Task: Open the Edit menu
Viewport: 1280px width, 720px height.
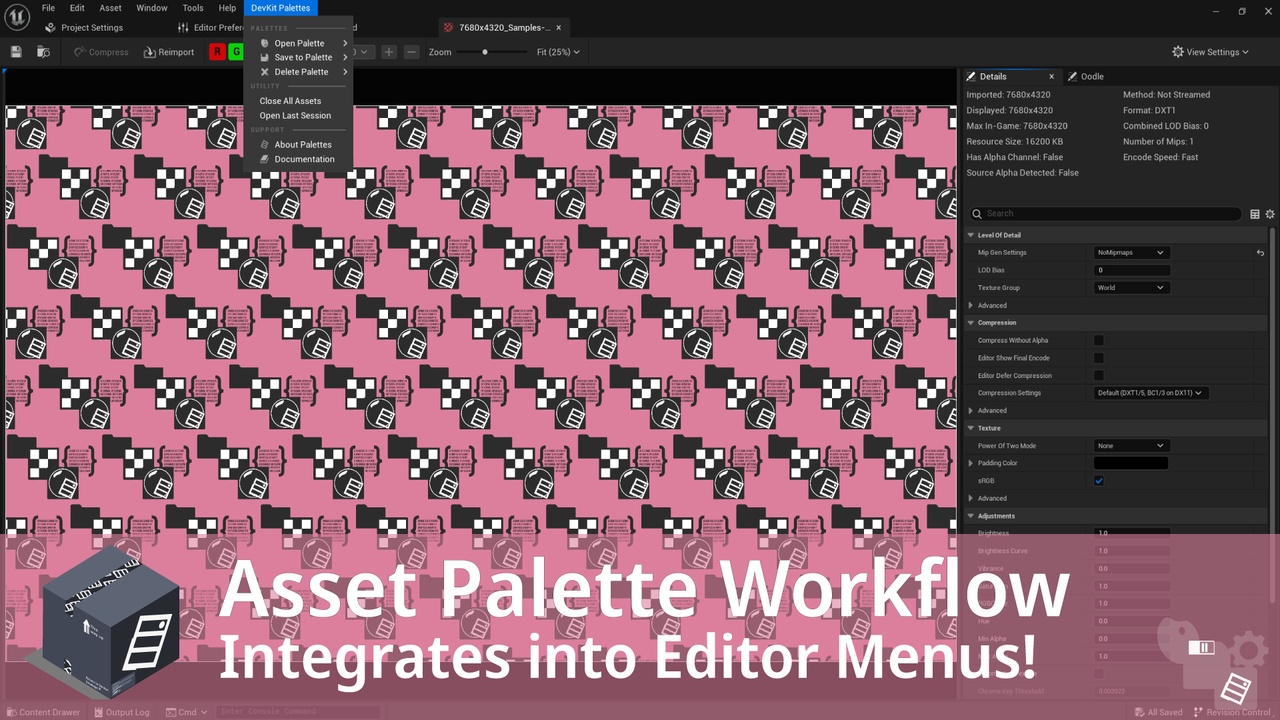Action: click(77, 8)
